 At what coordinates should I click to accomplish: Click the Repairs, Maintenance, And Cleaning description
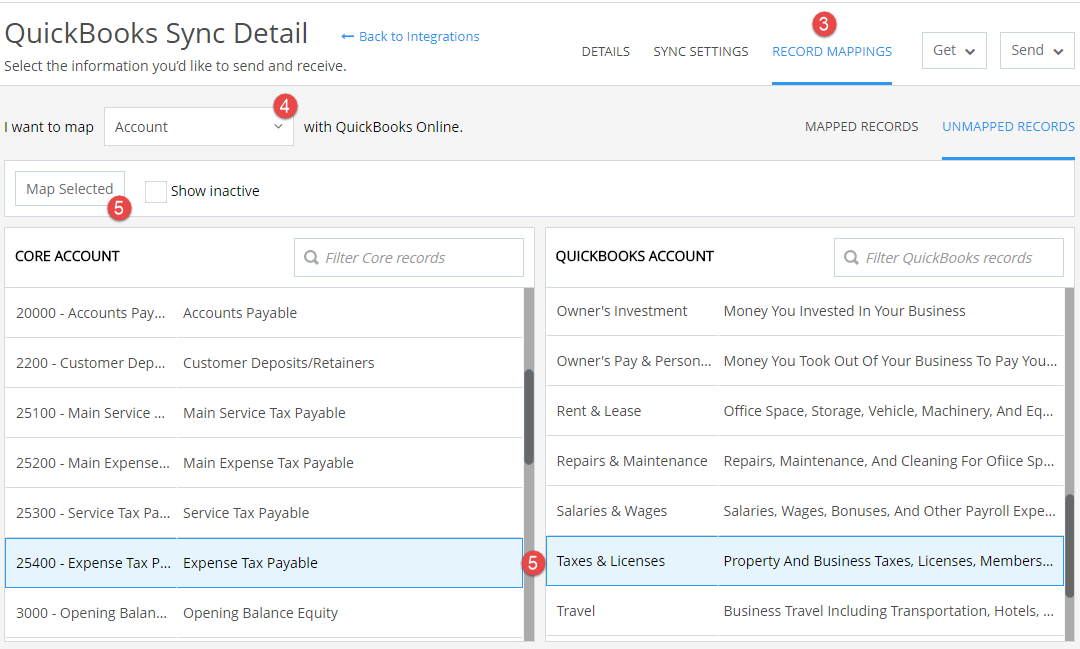[x=889, y=461]
